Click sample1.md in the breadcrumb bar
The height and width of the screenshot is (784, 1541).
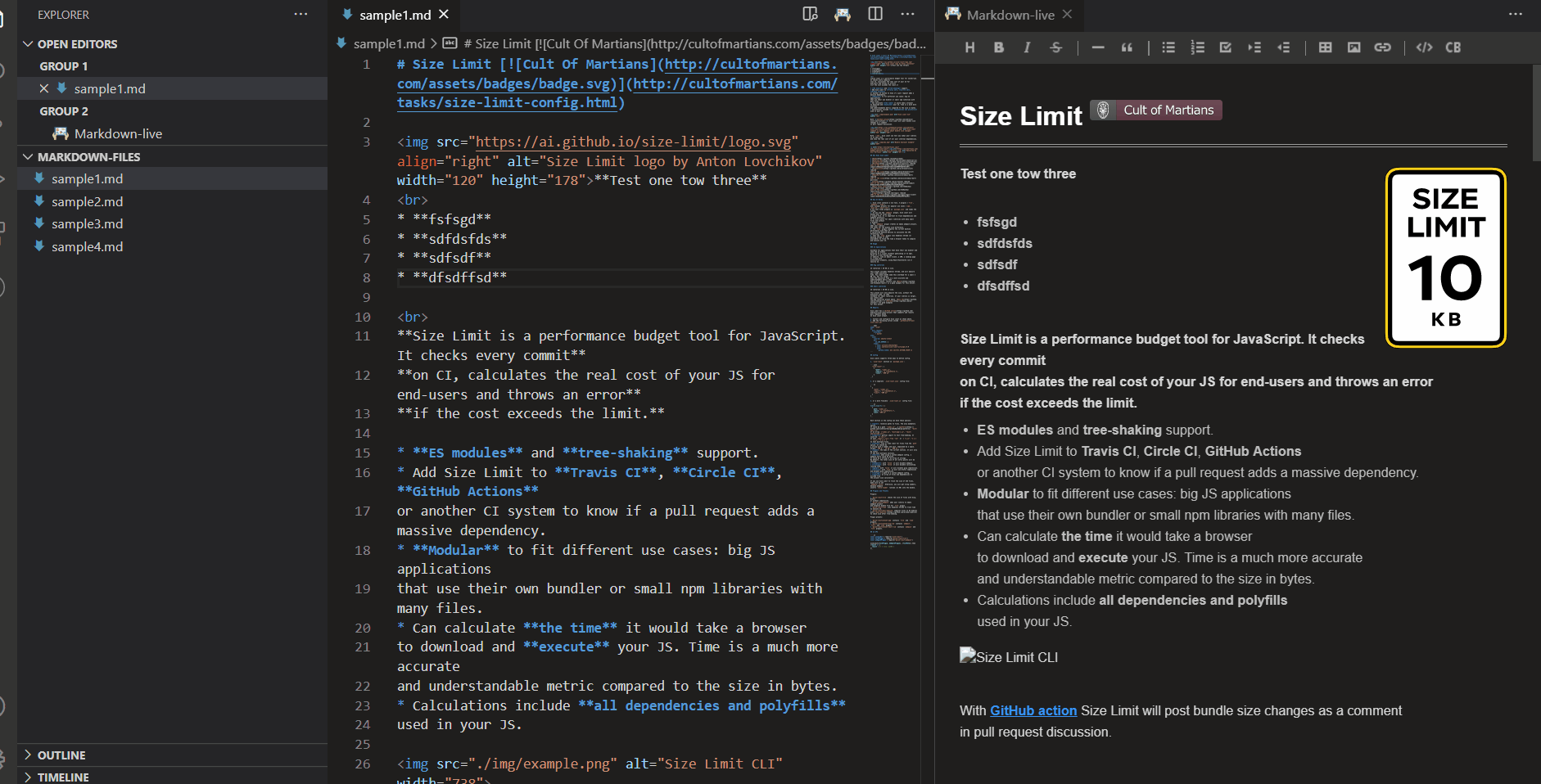pyautogui.click(x=388, y=43)
